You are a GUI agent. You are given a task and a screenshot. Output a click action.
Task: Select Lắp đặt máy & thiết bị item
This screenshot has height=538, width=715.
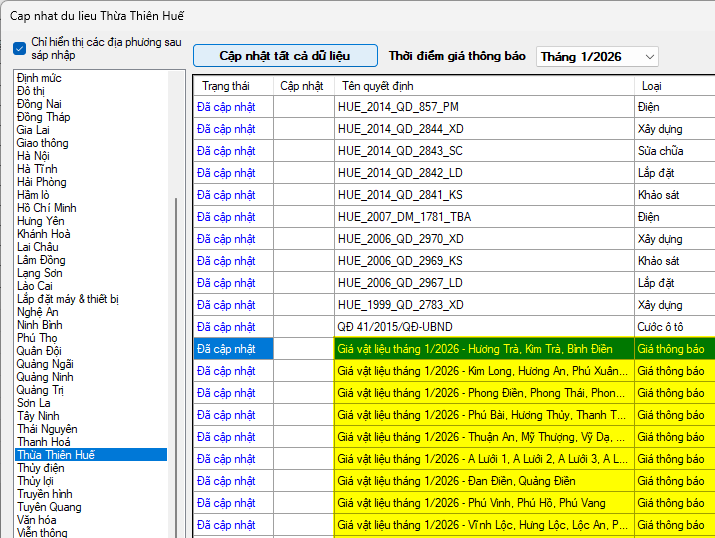tap(68, 299)
